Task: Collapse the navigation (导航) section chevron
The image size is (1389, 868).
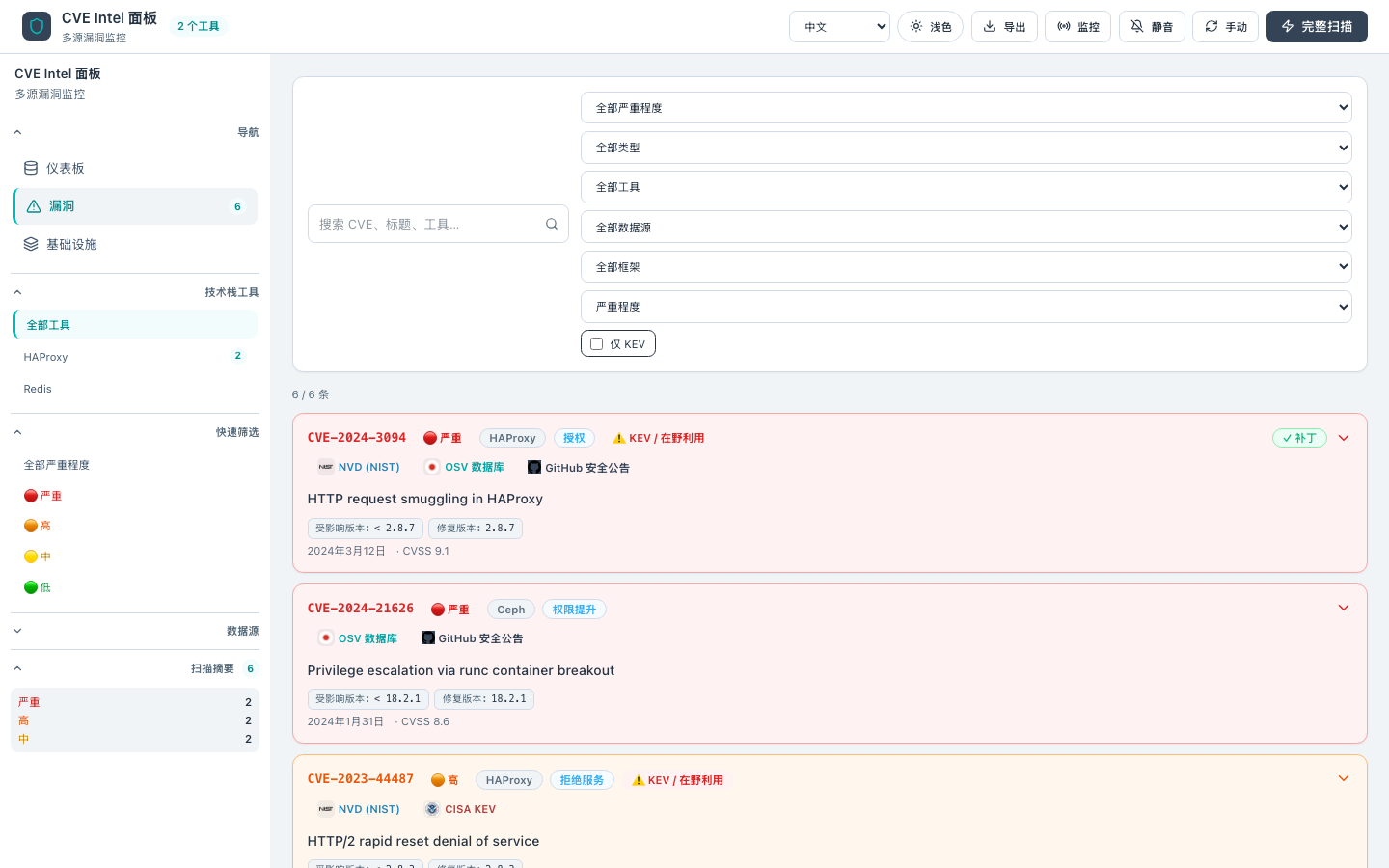Action: [x=17, y=132]
